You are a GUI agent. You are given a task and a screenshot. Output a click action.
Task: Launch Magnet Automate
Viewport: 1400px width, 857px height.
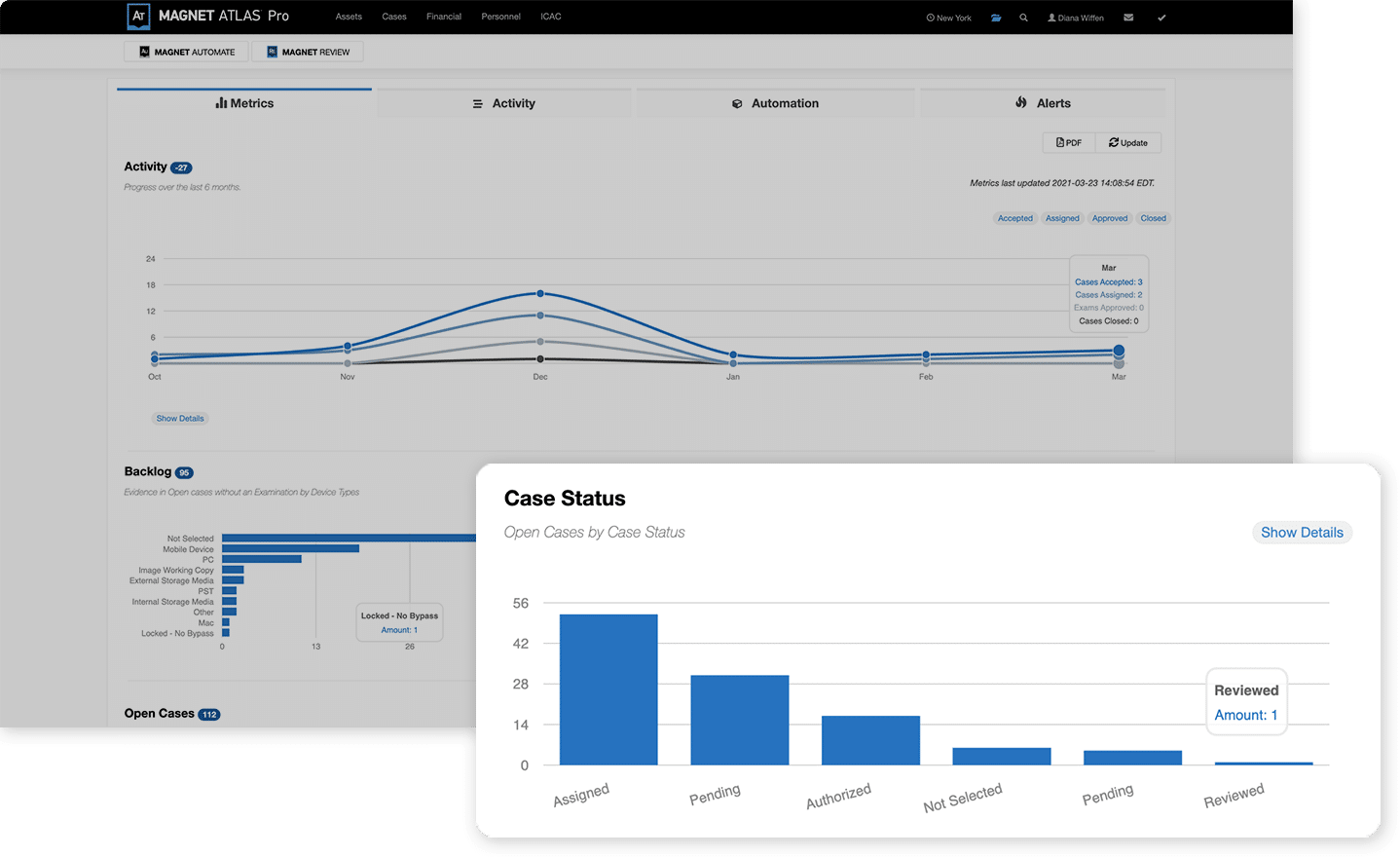click(186, 52)
